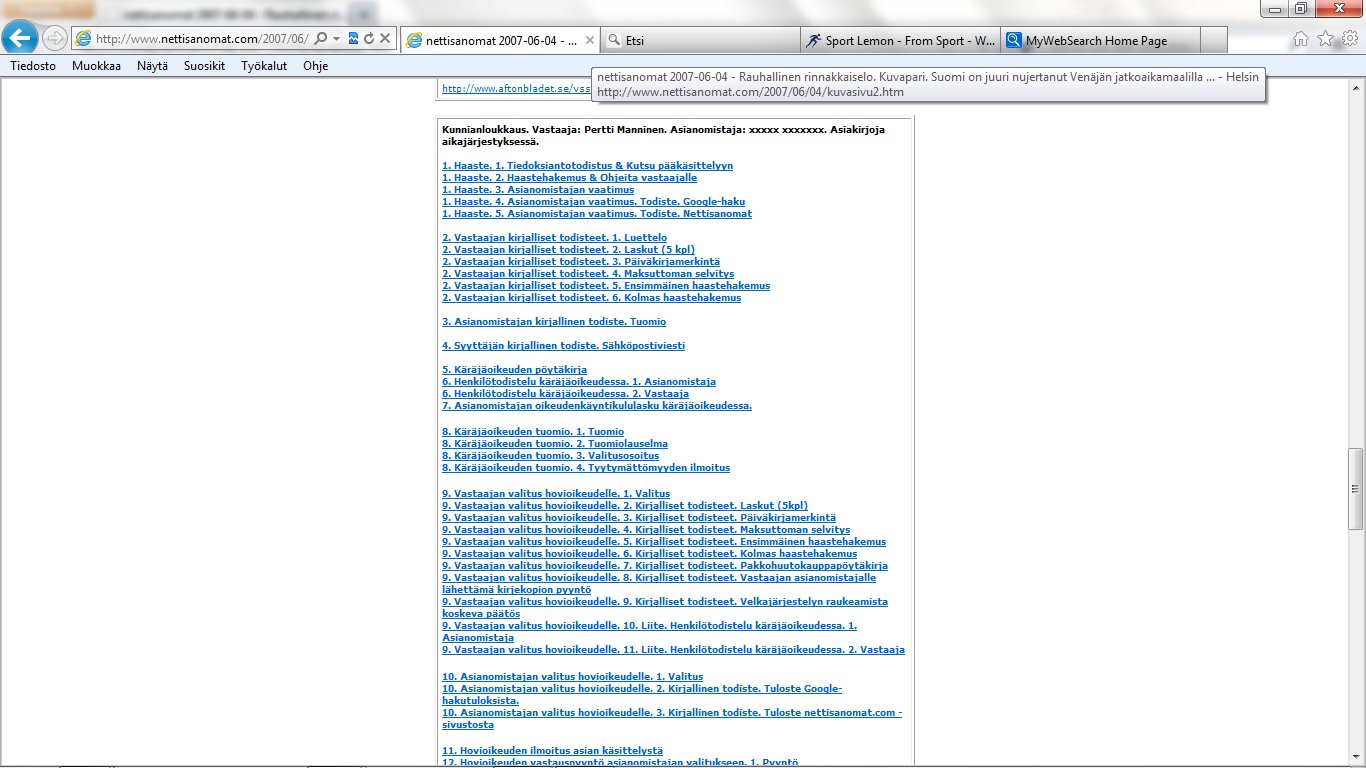Click the Stop loading X icon
The height and width of the screenshot is (768, 1366).
point(385,39)
